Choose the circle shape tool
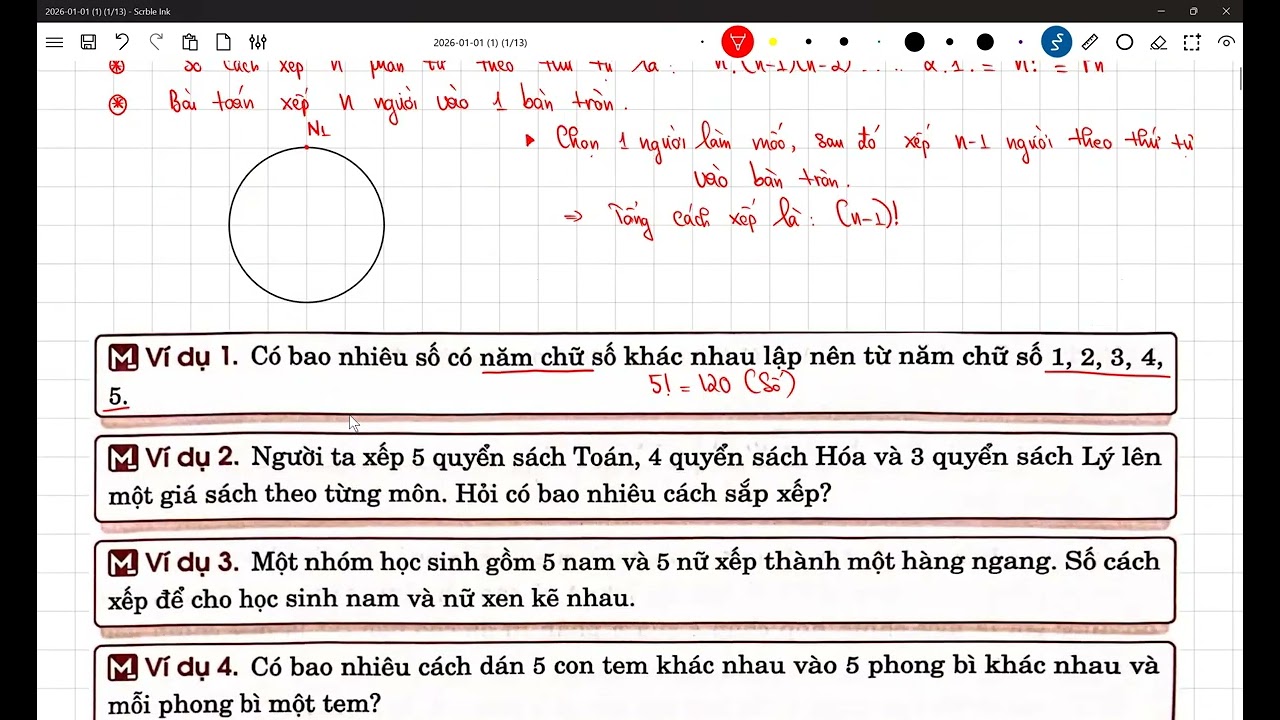1280x720 pixels. coord(1125,42)
